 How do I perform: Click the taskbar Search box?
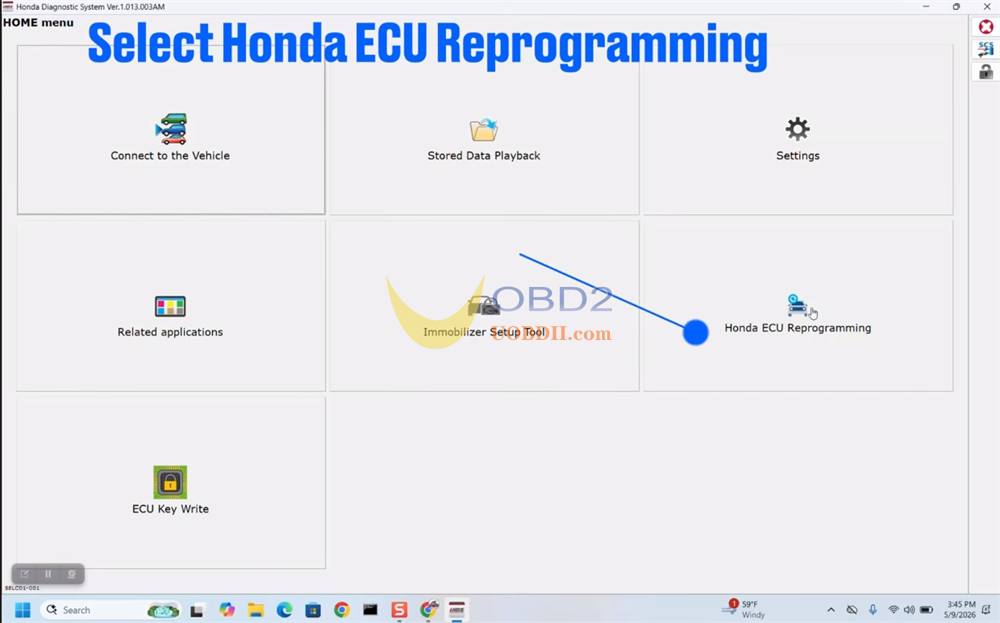tap(110, 610)
